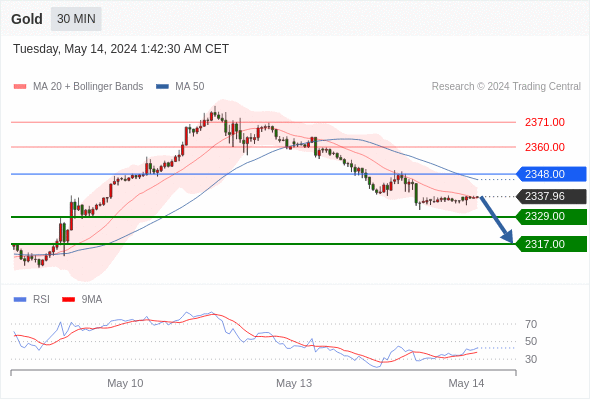Image resolution: width=590 pixels, height=400 pixels.
Task: Select the May 13 date axis label
Action: [x=294, y=383]
